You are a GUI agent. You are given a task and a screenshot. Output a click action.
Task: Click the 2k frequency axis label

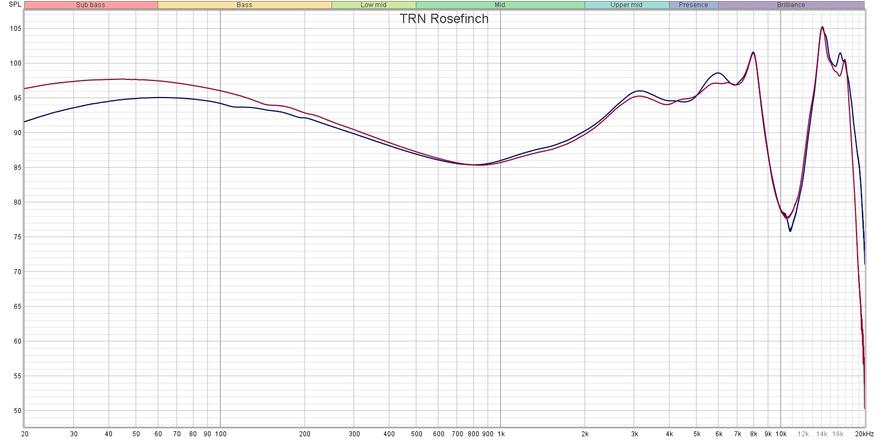tap(585, 434)
